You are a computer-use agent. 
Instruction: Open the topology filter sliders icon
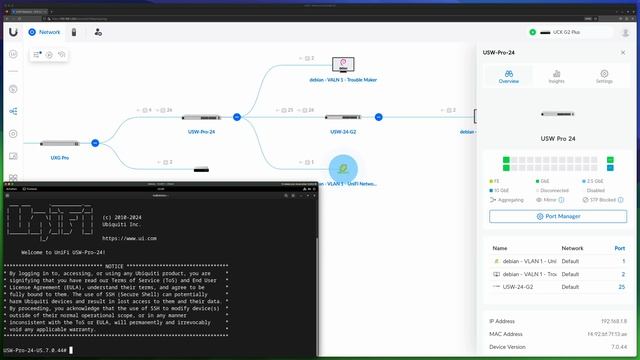pos(37,54)
